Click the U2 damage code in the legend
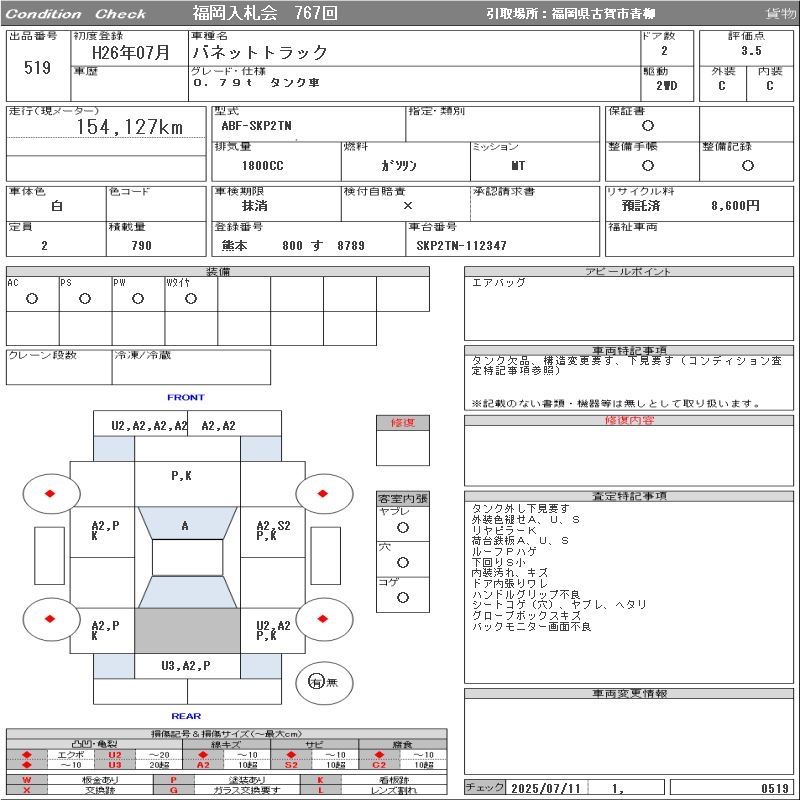 pyautogui.click(x=114, y=755)
